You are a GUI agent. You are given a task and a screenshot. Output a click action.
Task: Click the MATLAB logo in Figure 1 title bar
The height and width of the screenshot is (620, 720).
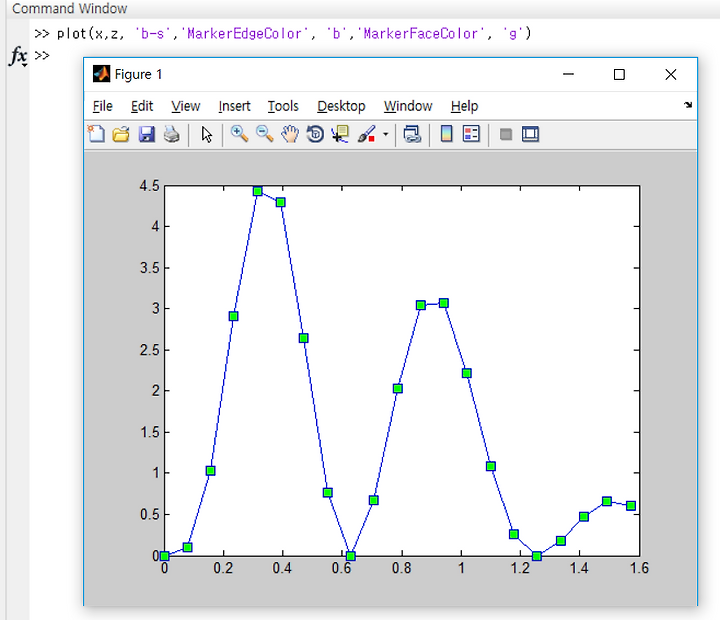pos(101,74)
